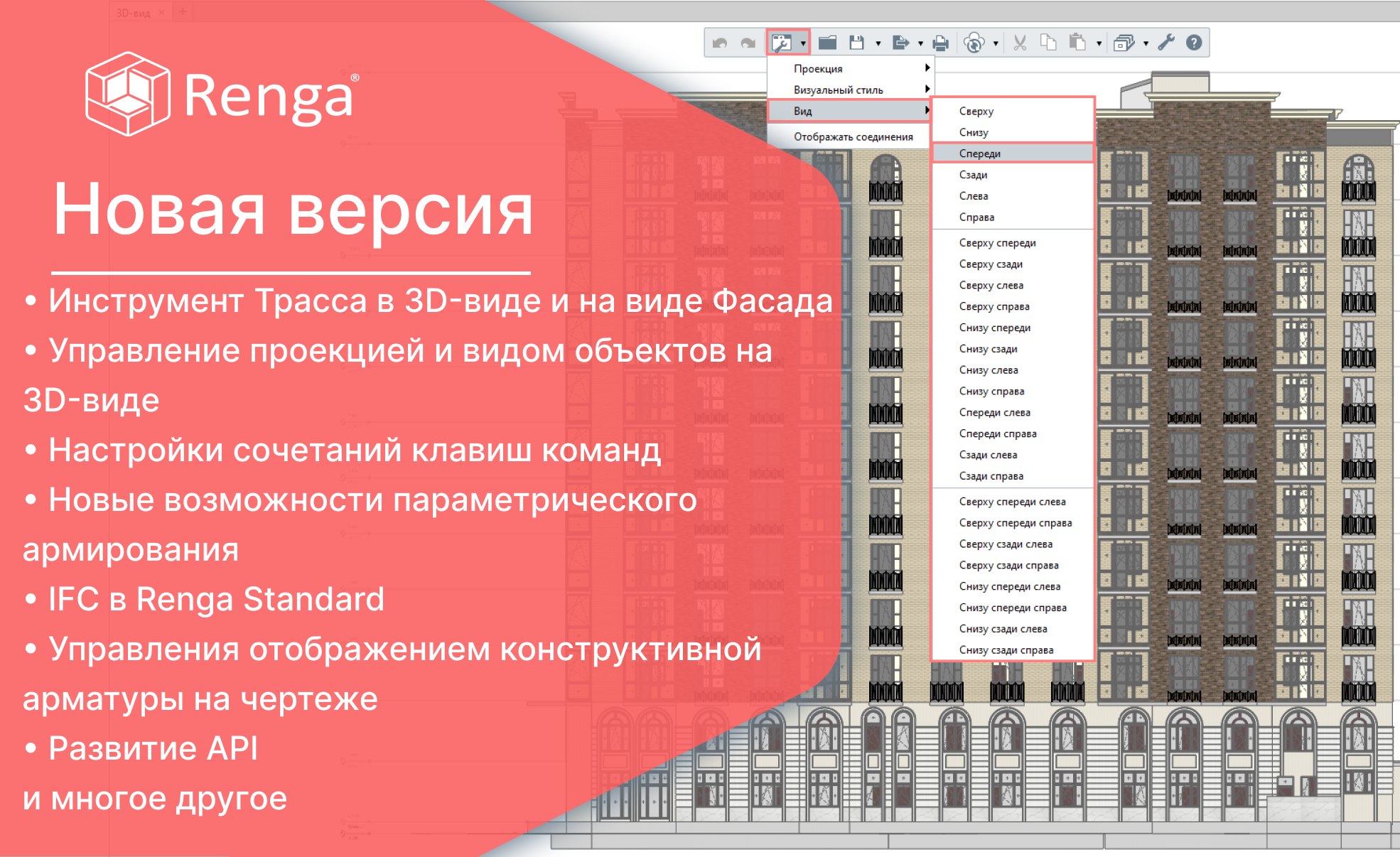
Task: Expand the Paste dropdown arrow
Action: coord(1099,44)
